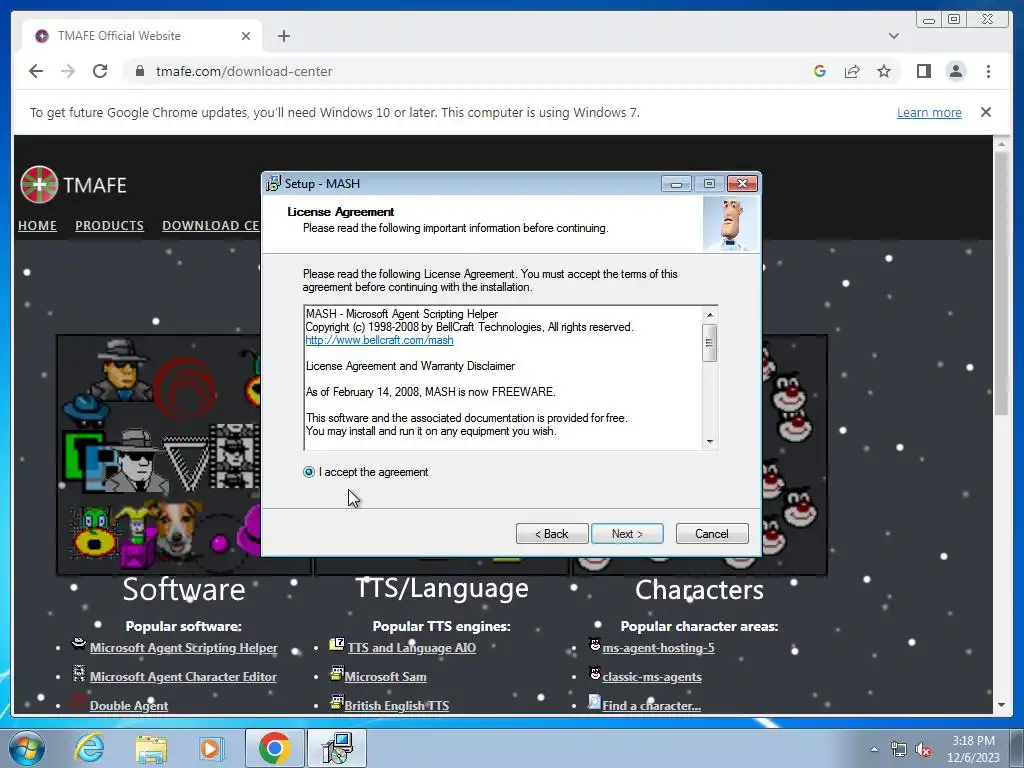Click the license scrollbar thumb
The width and height of the screenshot is (1024, 768).
(710, 343)
